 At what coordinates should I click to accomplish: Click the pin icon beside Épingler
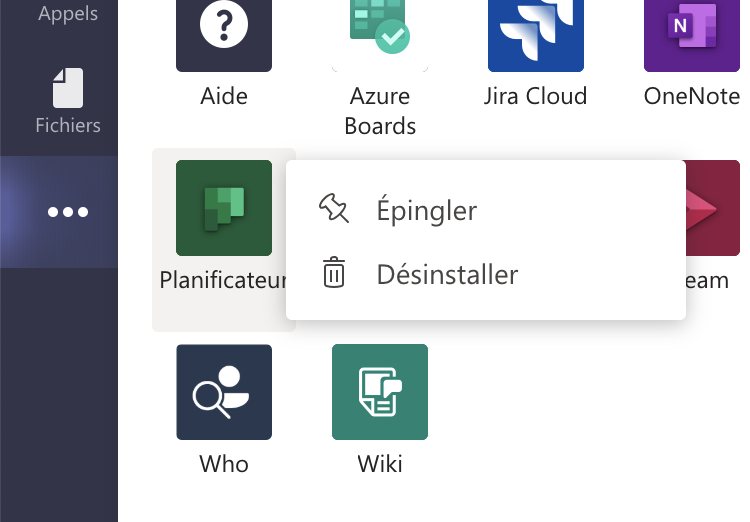click(333, 209)
